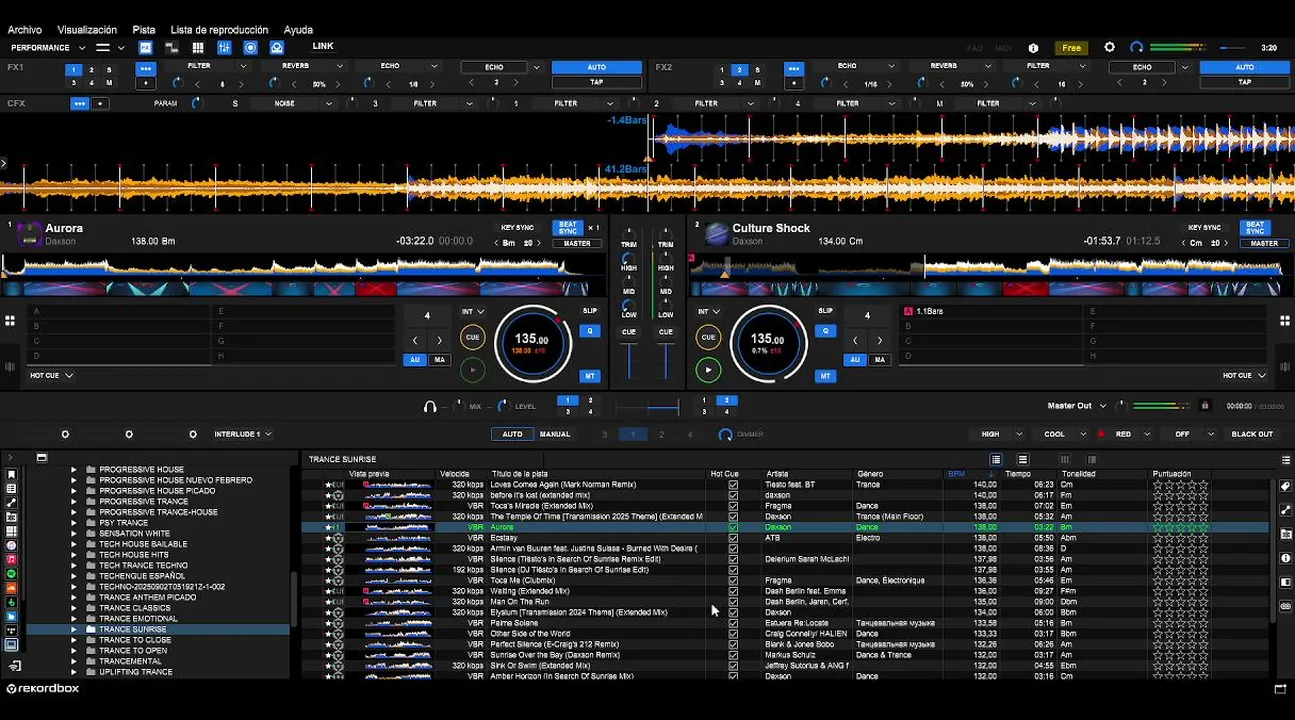Click deck 1 next beat jump arrow
Viewport: 1295px width, 720px height.
[439, 341]
